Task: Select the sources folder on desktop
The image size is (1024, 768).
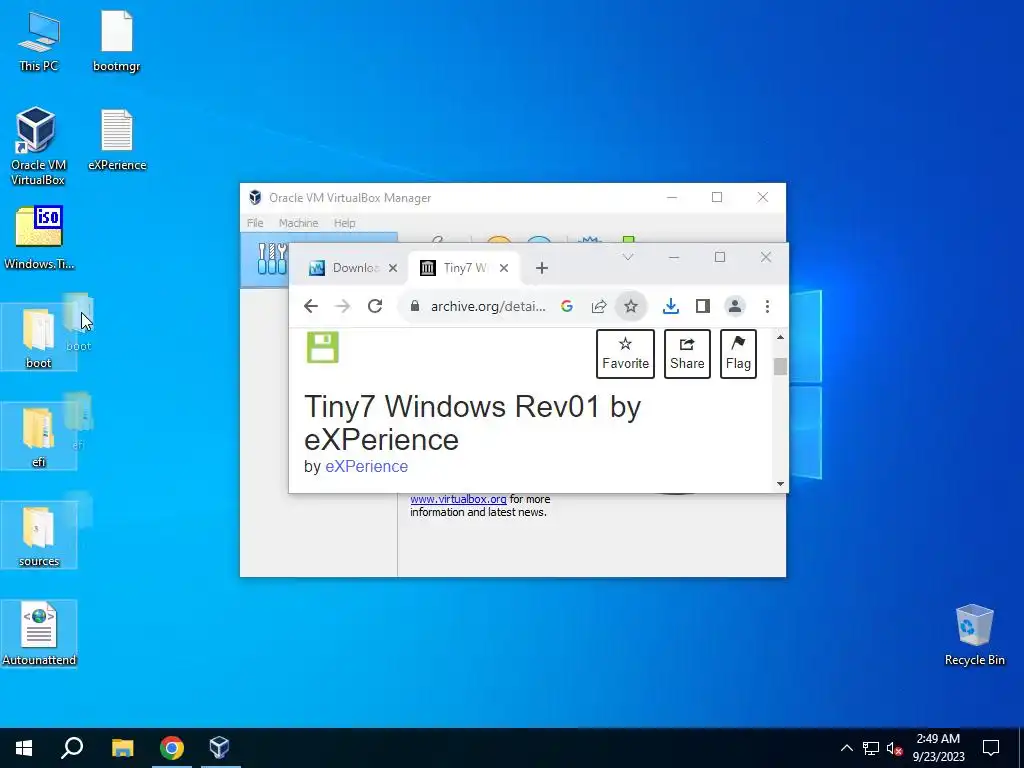Action: click(x=39, y=535)
